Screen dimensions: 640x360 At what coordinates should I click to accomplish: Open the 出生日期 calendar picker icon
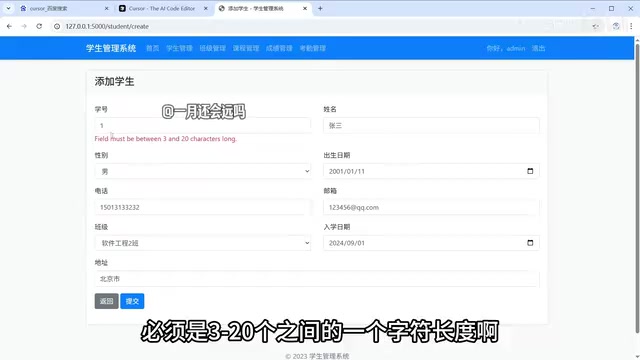pyautogui.click(x=530, y=171)
